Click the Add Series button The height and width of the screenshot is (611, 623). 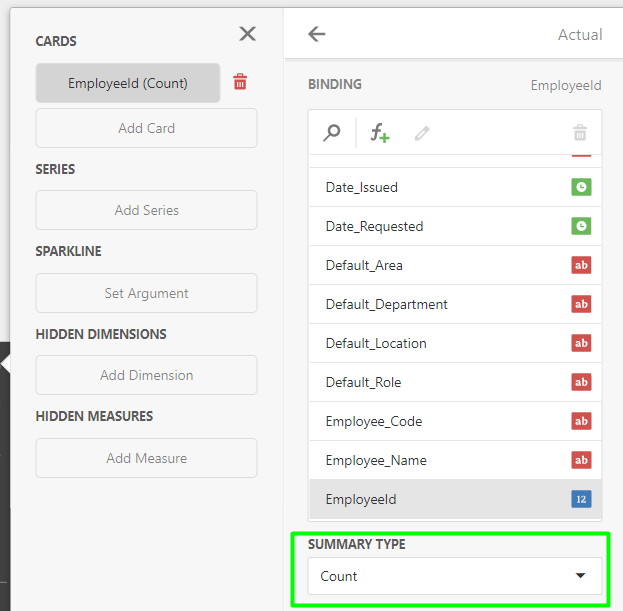click(146, 210)
